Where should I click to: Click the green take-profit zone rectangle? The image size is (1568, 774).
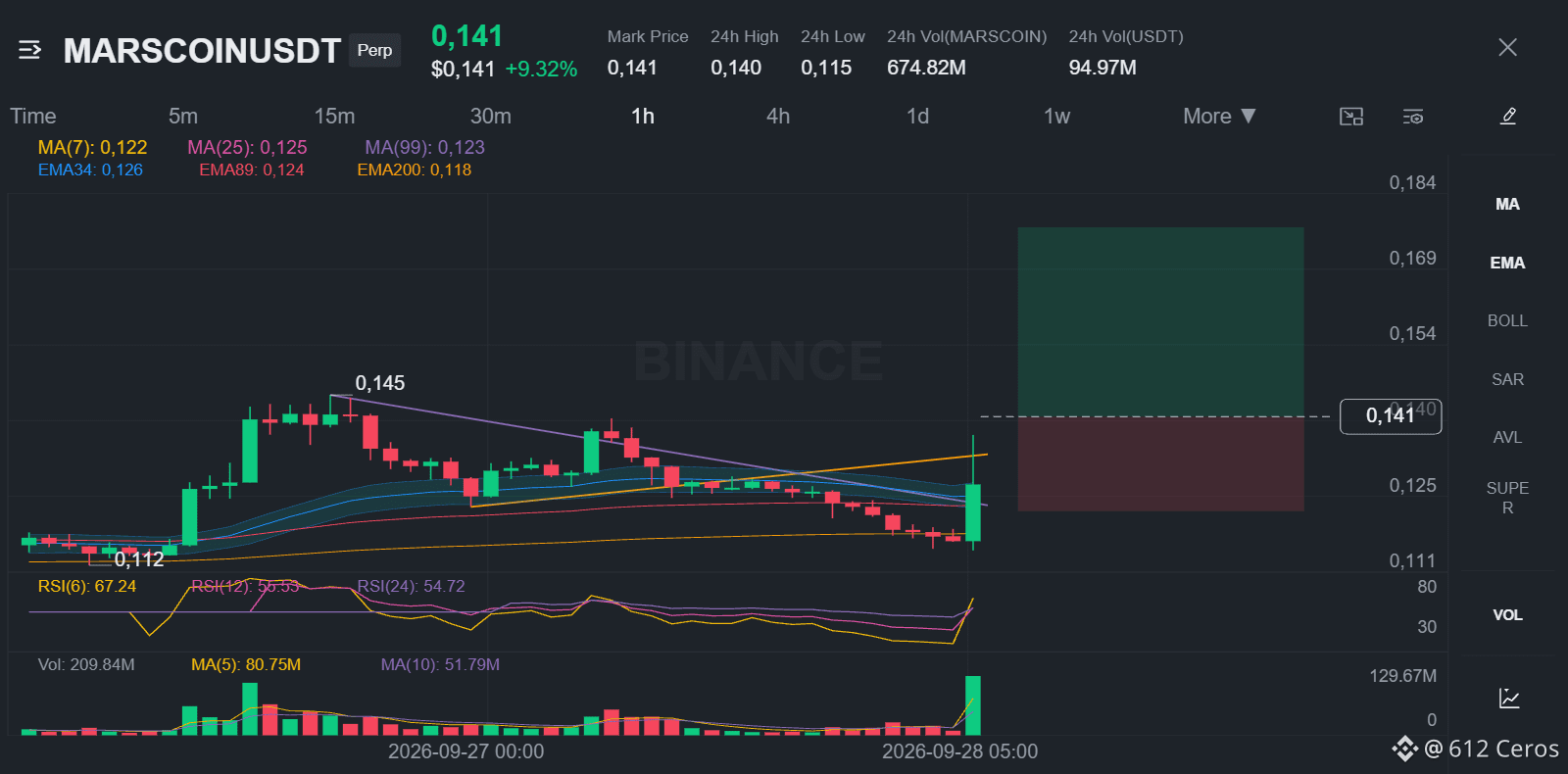[1160, 321]
